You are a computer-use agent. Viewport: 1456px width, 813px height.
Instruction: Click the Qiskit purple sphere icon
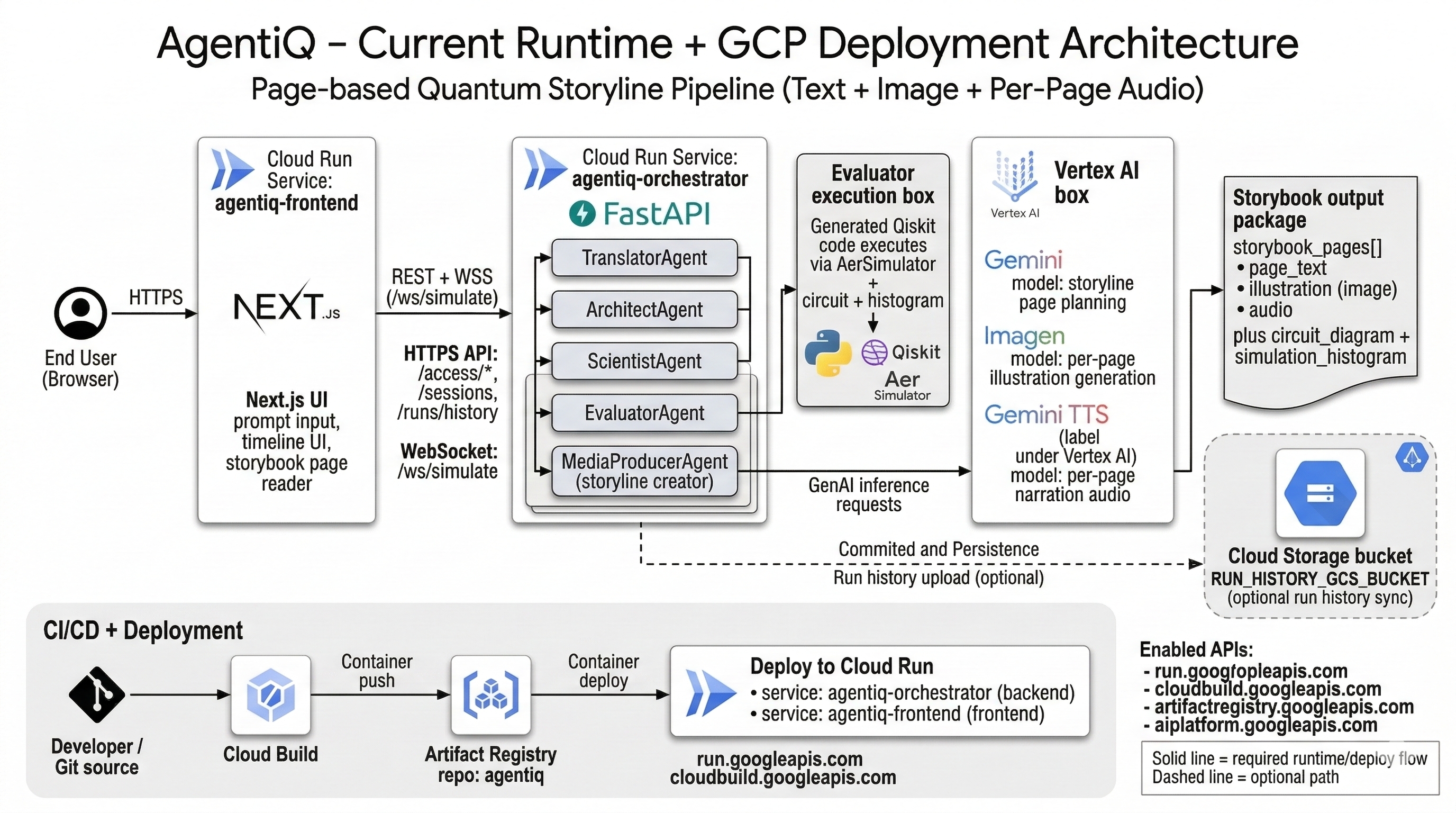[875, 352]
